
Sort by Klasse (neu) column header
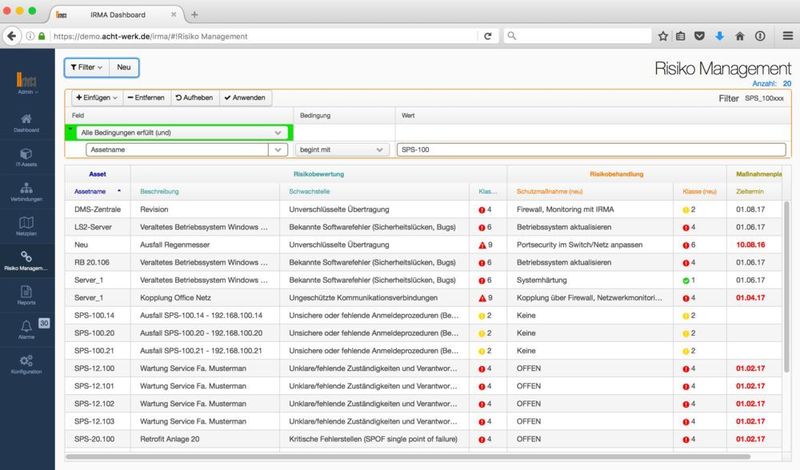pyautogui.click(x=699, y=191)
